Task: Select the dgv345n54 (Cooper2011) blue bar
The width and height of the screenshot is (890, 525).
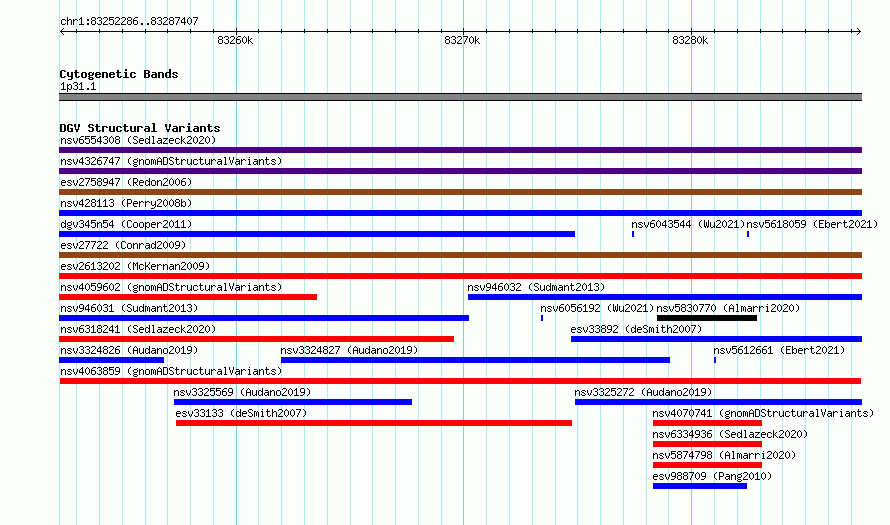Action: click(317, 234)
